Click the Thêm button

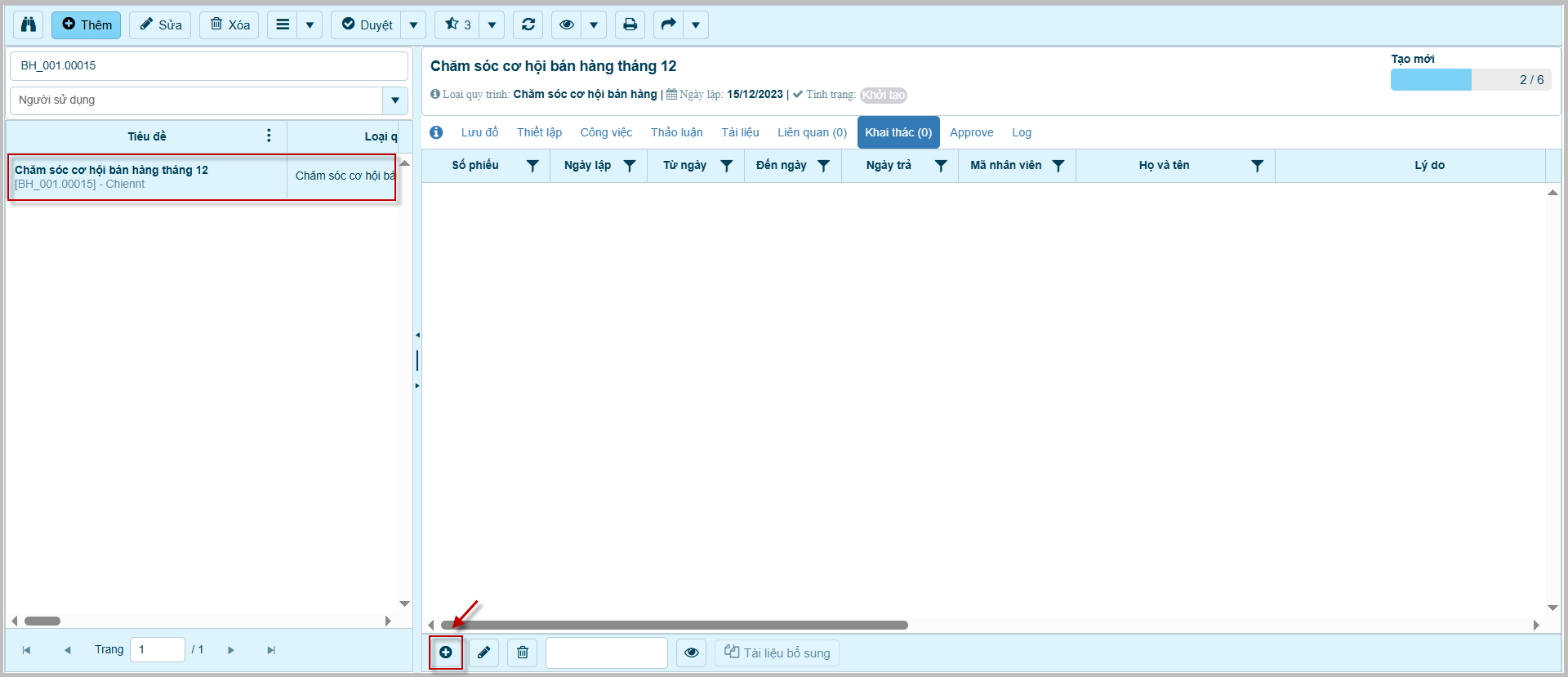pos(87,24)
